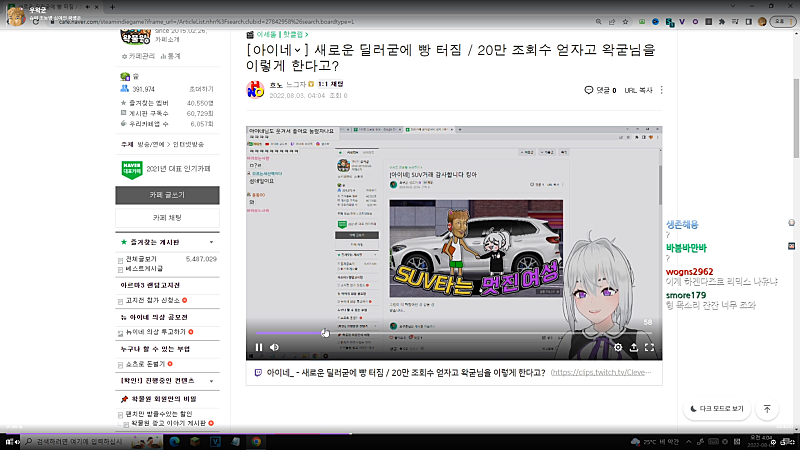Open clip player settings gear
Screen dimensions: 800x450
tap(618, 347)
